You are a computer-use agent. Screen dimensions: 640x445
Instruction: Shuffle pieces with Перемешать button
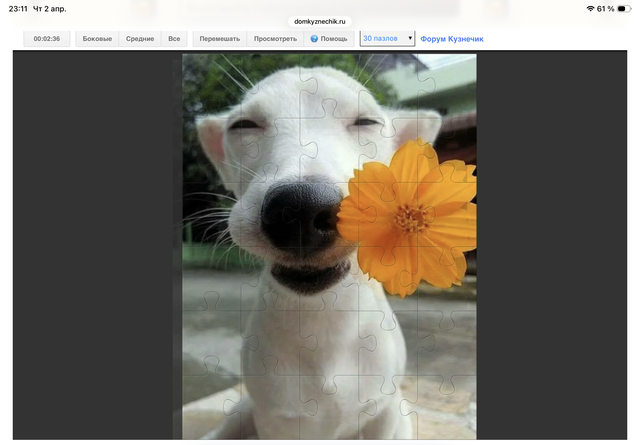click(x=219, y=39)
